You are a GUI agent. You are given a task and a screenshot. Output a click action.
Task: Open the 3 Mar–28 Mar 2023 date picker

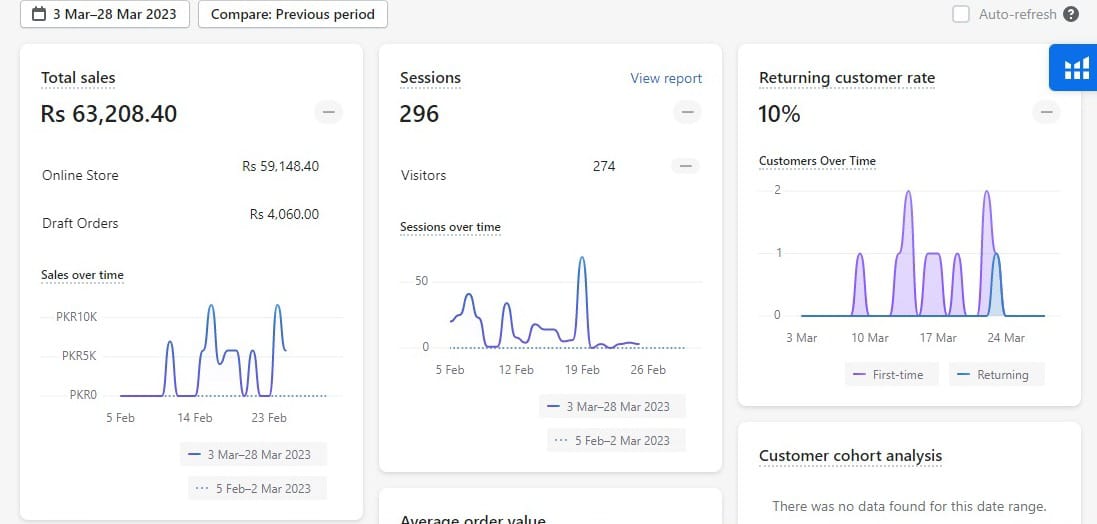tap(105, 14)
